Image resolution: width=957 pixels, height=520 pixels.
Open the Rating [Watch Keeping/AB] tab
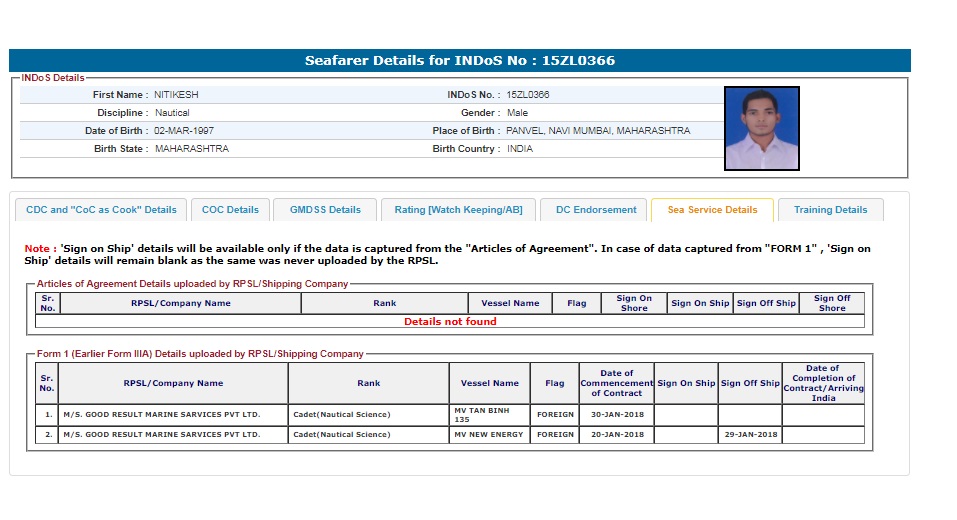click(x=458, y=210)
